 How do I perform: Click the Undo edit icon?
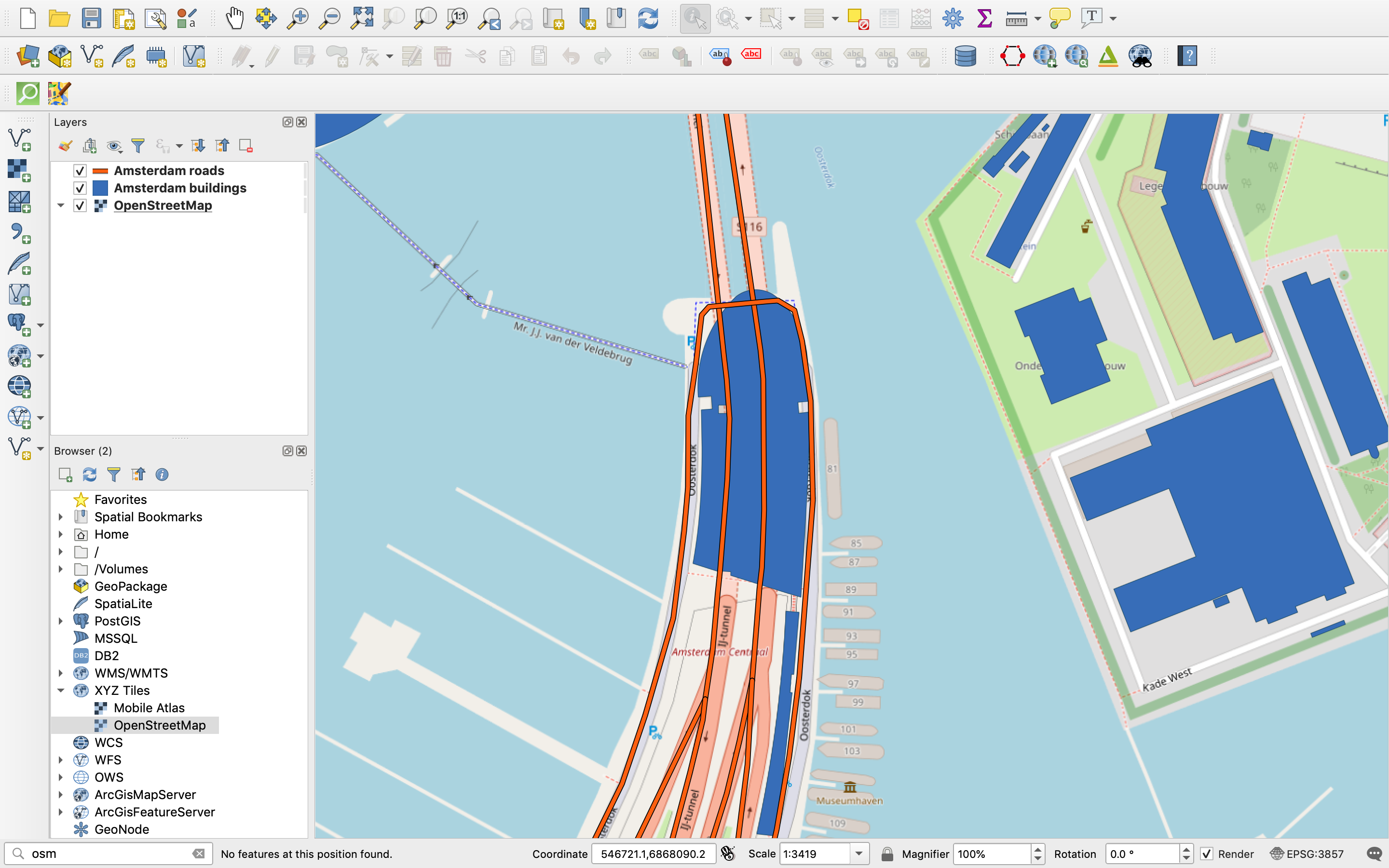(x=570, y=55)
